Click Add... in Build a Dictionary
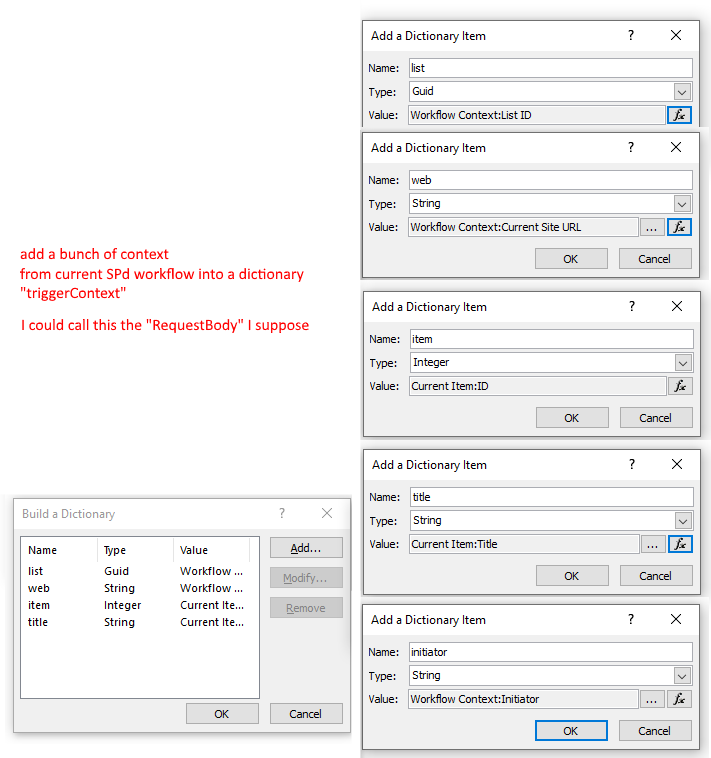This screenshot has height=758, width=711. click(306, 548)
